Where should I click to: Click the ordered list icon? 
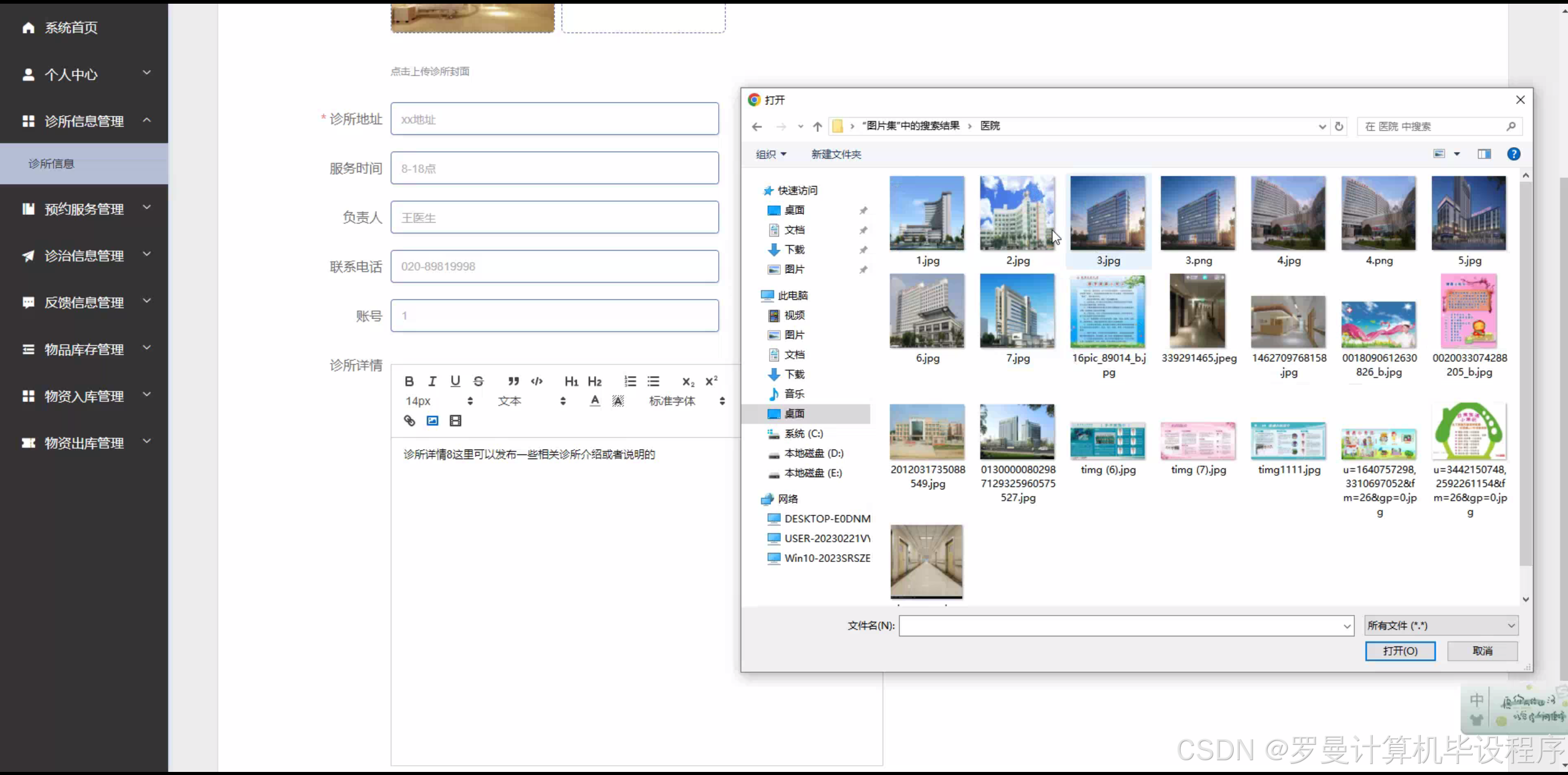click(630, 382)
